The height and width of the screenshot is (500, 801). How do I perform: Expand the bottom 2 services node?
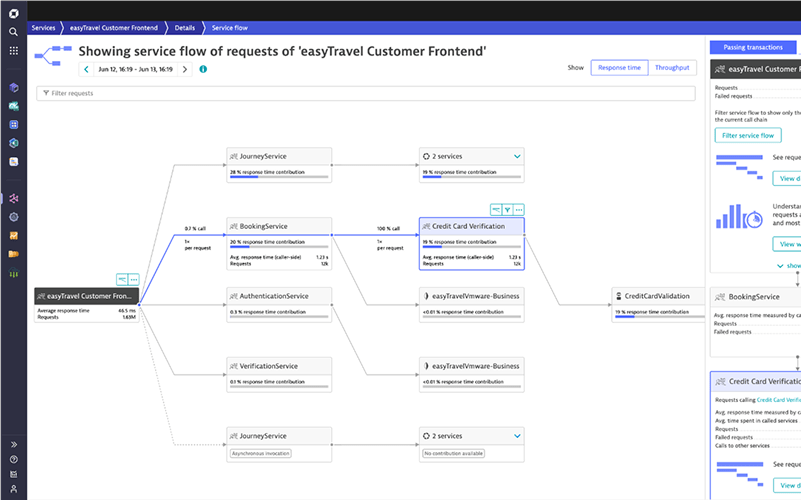click(517, 436)
